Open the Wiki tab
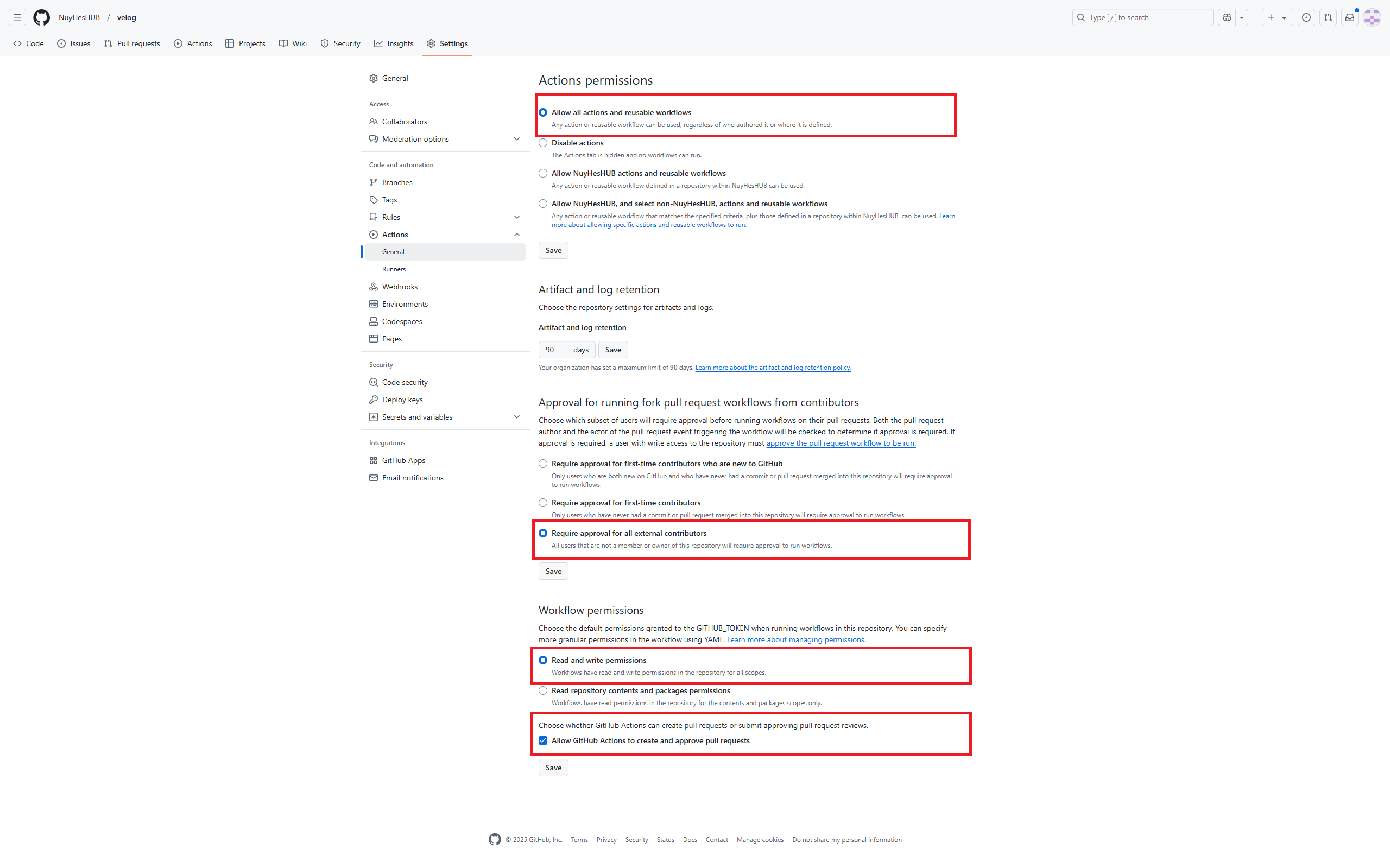 293,43
